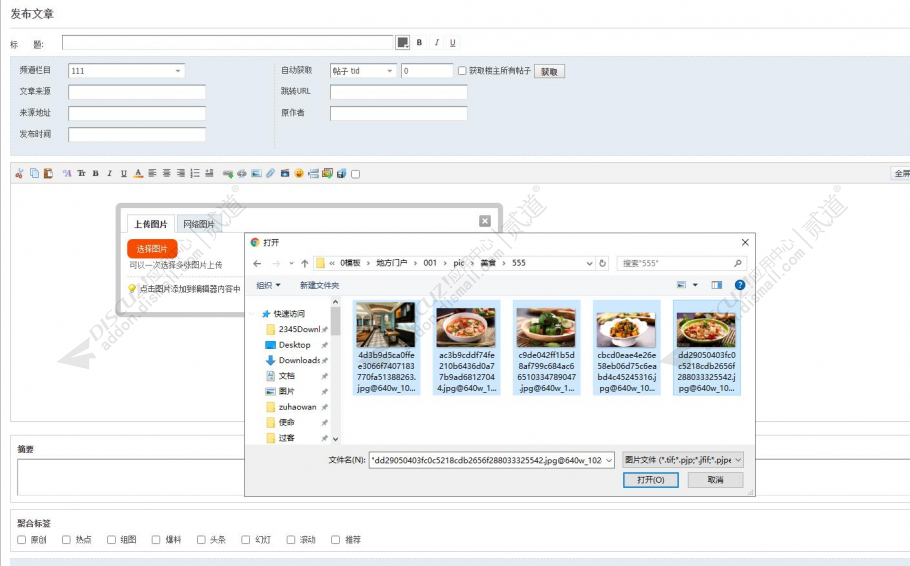This screenshot has width=910, height=566.
Task: Select 快速访问 in the navigation tree
Action: [x=289, y=313]
